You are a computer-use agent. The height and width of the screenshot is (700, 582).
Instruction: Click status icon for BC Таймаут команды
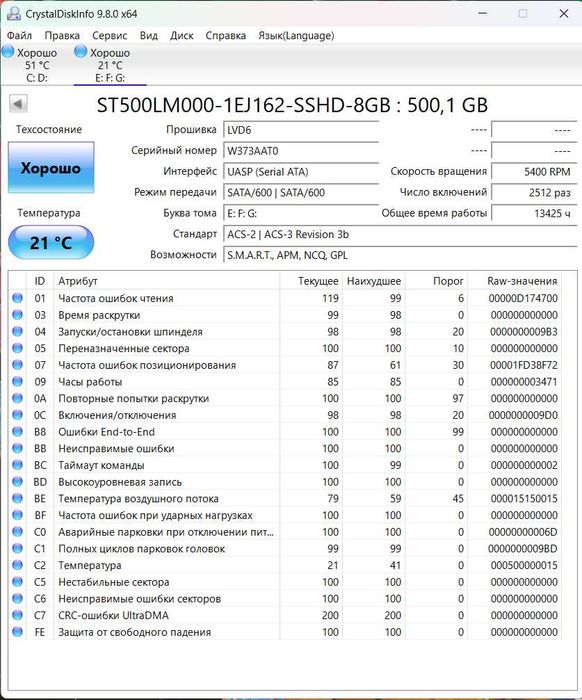click(x=17, y=465)
